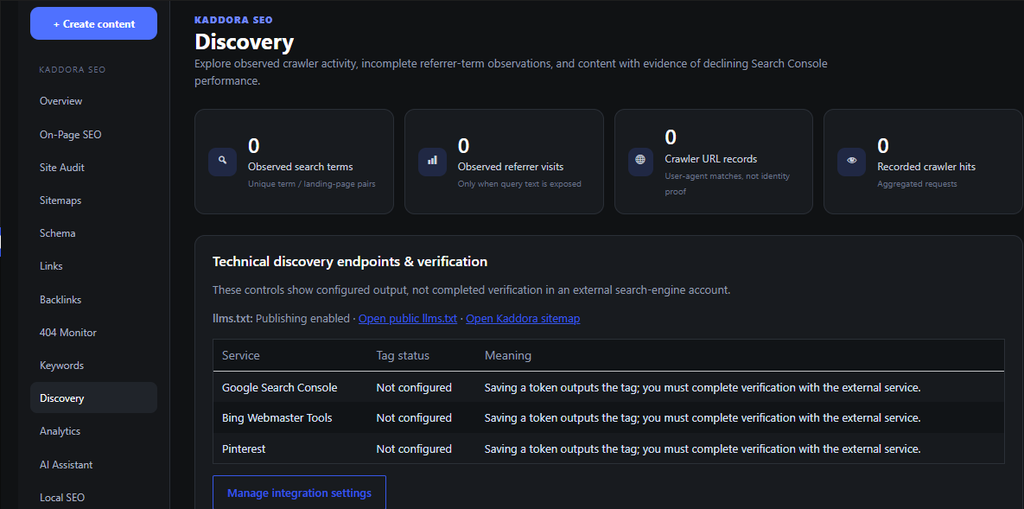Click the bar chart icon on Observed referrer visits card
Screen dimensions: 1024x509
tap(432, 161)
